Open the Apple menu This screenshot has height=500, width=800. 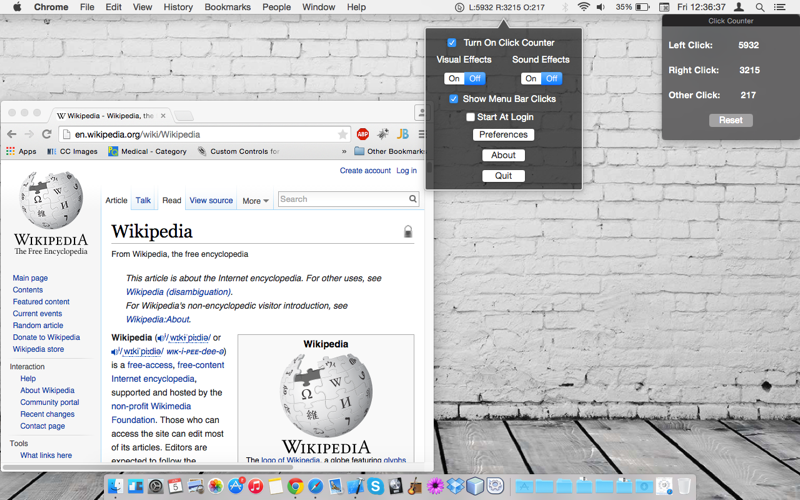click(x=17, y=7)
